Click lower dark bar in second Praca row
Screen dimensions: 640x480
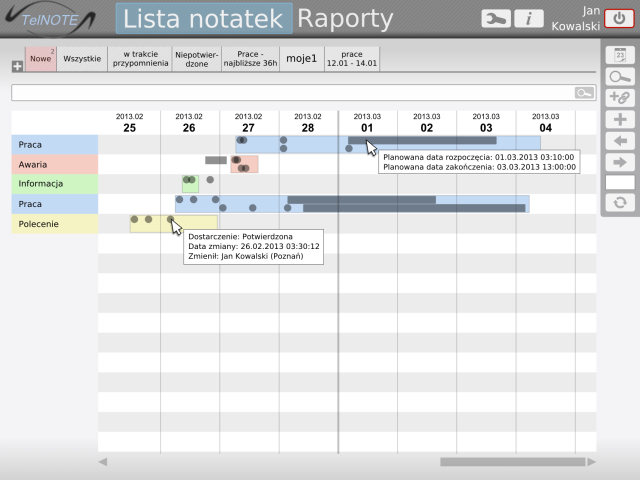click(x=414, y=208)
